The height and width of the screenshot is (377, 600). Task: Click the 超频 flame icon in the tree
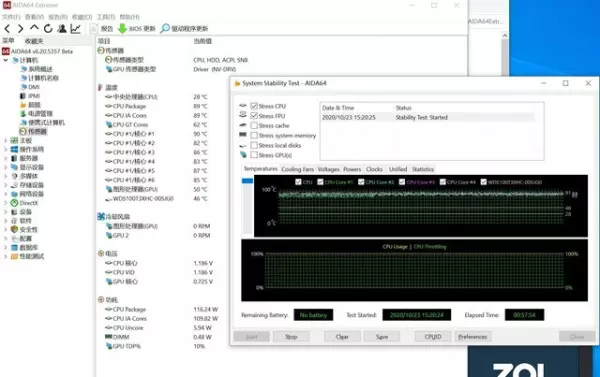coord(23,104)
